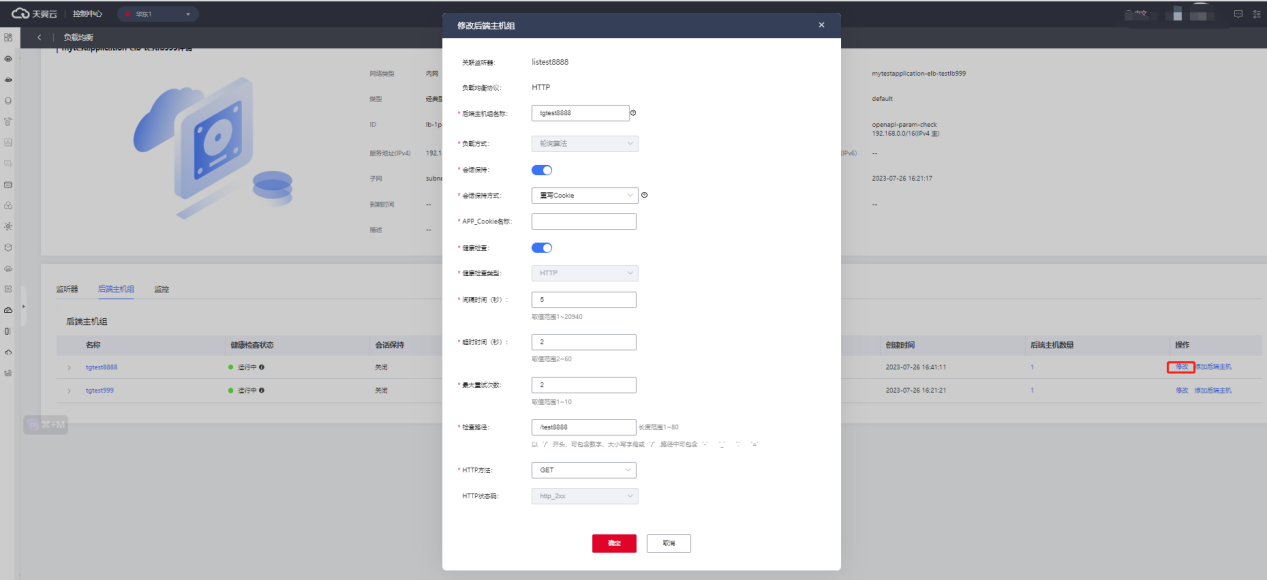Image resolution: width=1267 pixels, height=580 pixels.
Task: Click the sidebar collapse arrow handle
Action: coord(23,307)
